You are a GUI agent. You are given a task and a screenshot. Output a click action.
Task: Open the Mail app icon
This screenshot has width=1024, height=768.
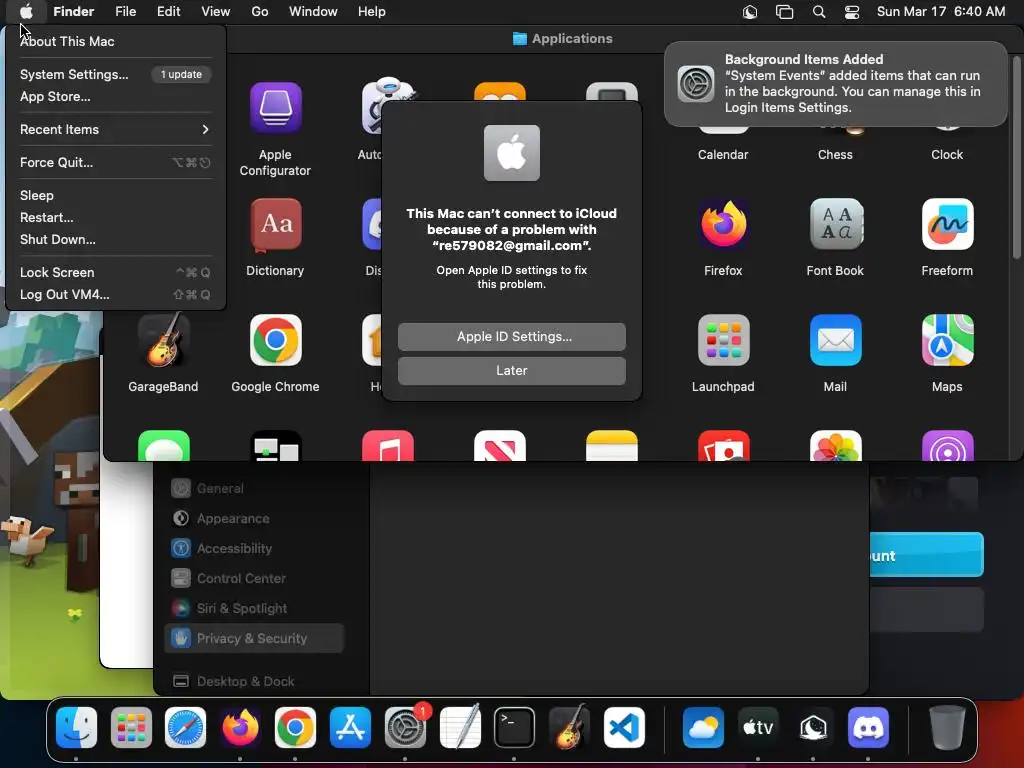pos(835,340)
